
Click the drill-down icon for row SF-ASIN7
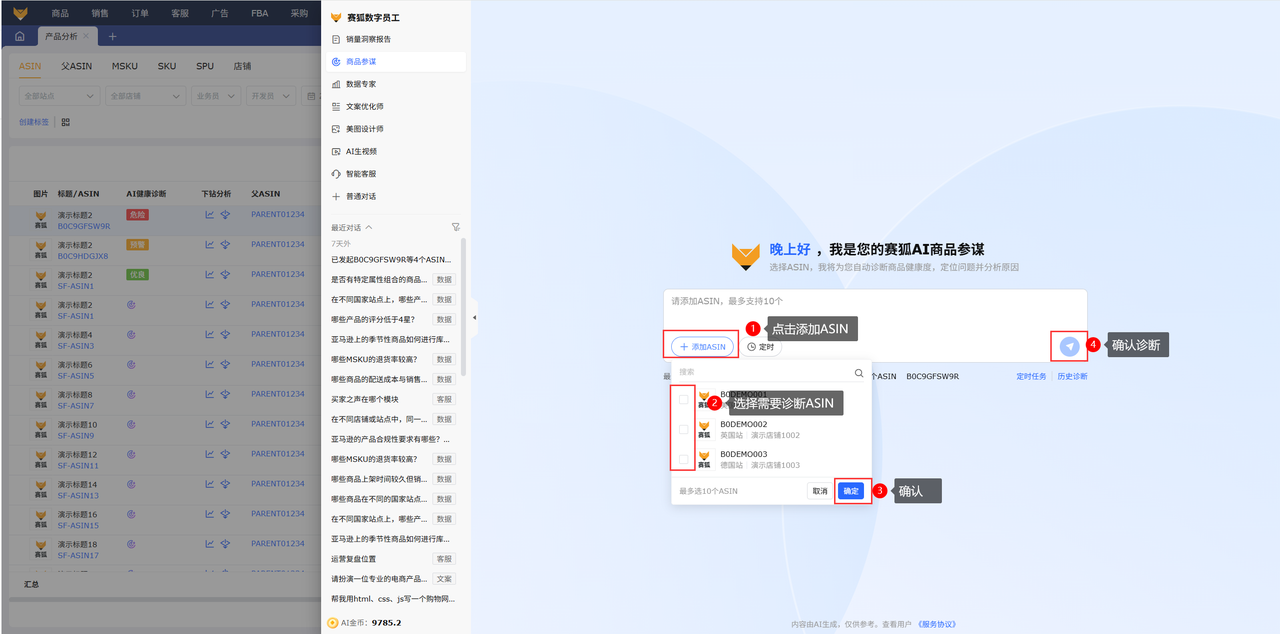[x=225, y=394]
